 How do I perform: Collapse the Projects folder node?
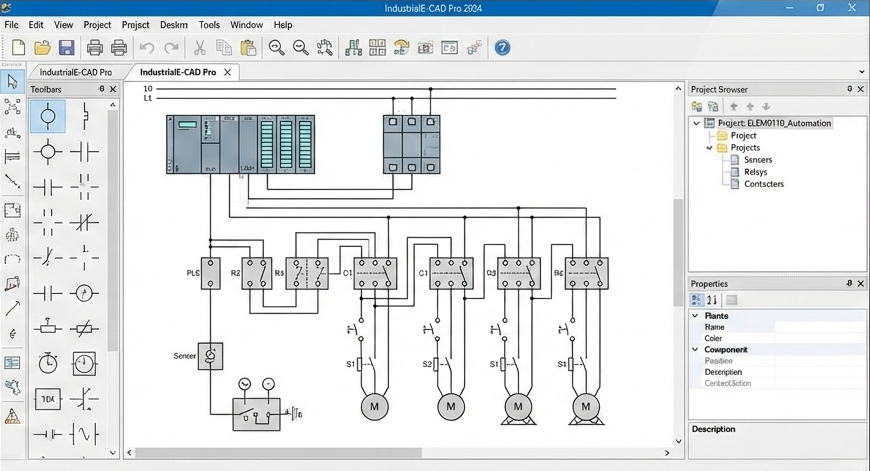click(x=709, y=148)
